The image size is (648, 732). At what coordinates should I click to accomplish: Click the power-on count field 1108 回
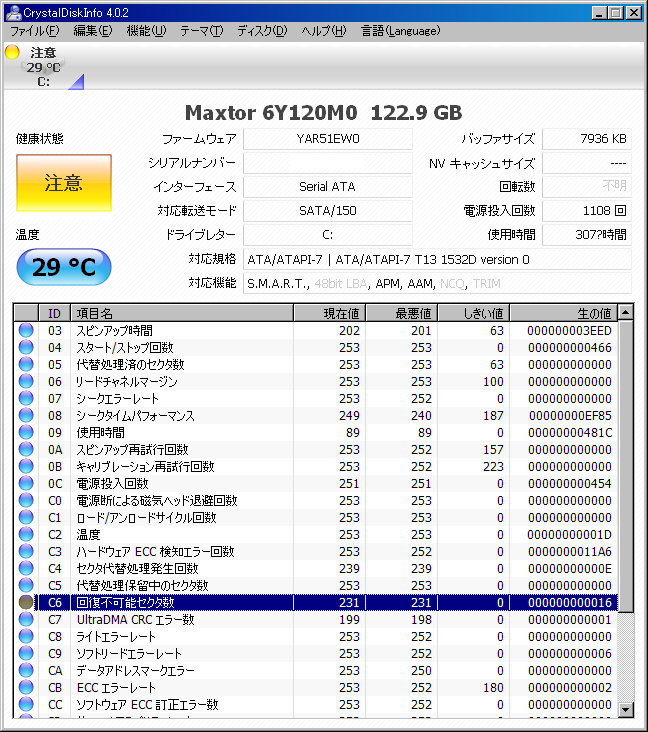[x=587, y=211]
